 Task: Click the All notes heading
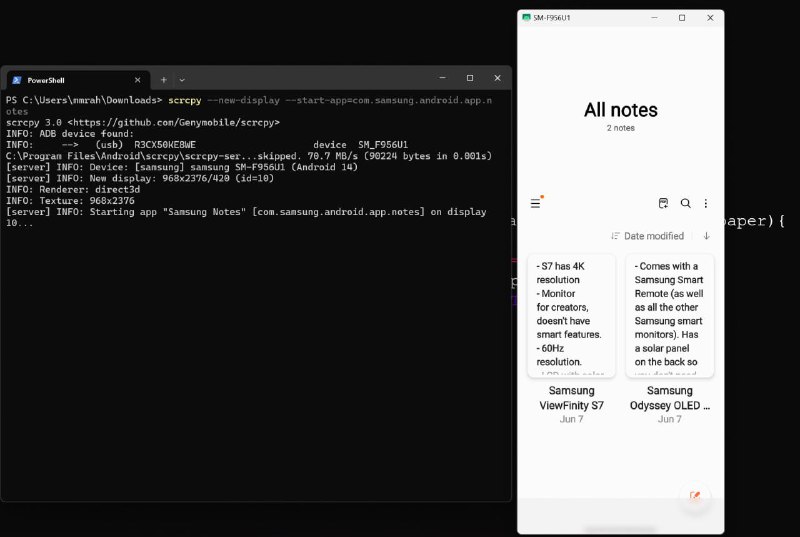point(620,110)
